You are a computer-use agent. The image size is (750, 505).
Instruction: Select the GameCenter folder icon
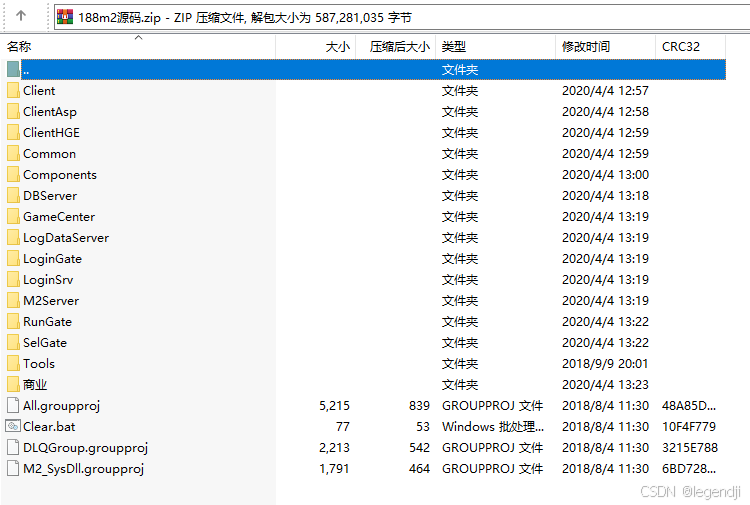point(13,217)
